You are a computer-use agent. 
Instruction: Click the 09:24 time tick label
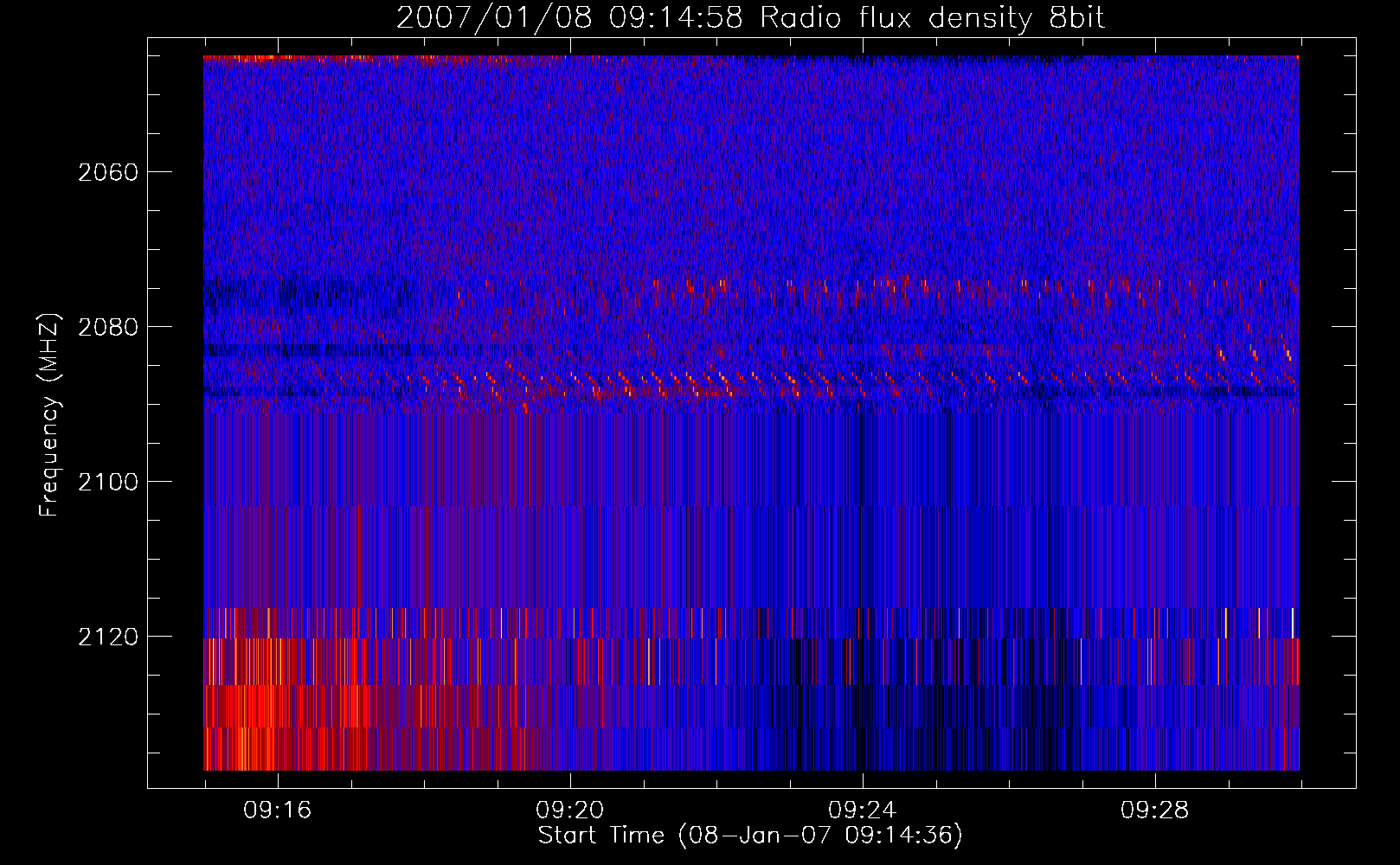[x=862, y=811]
